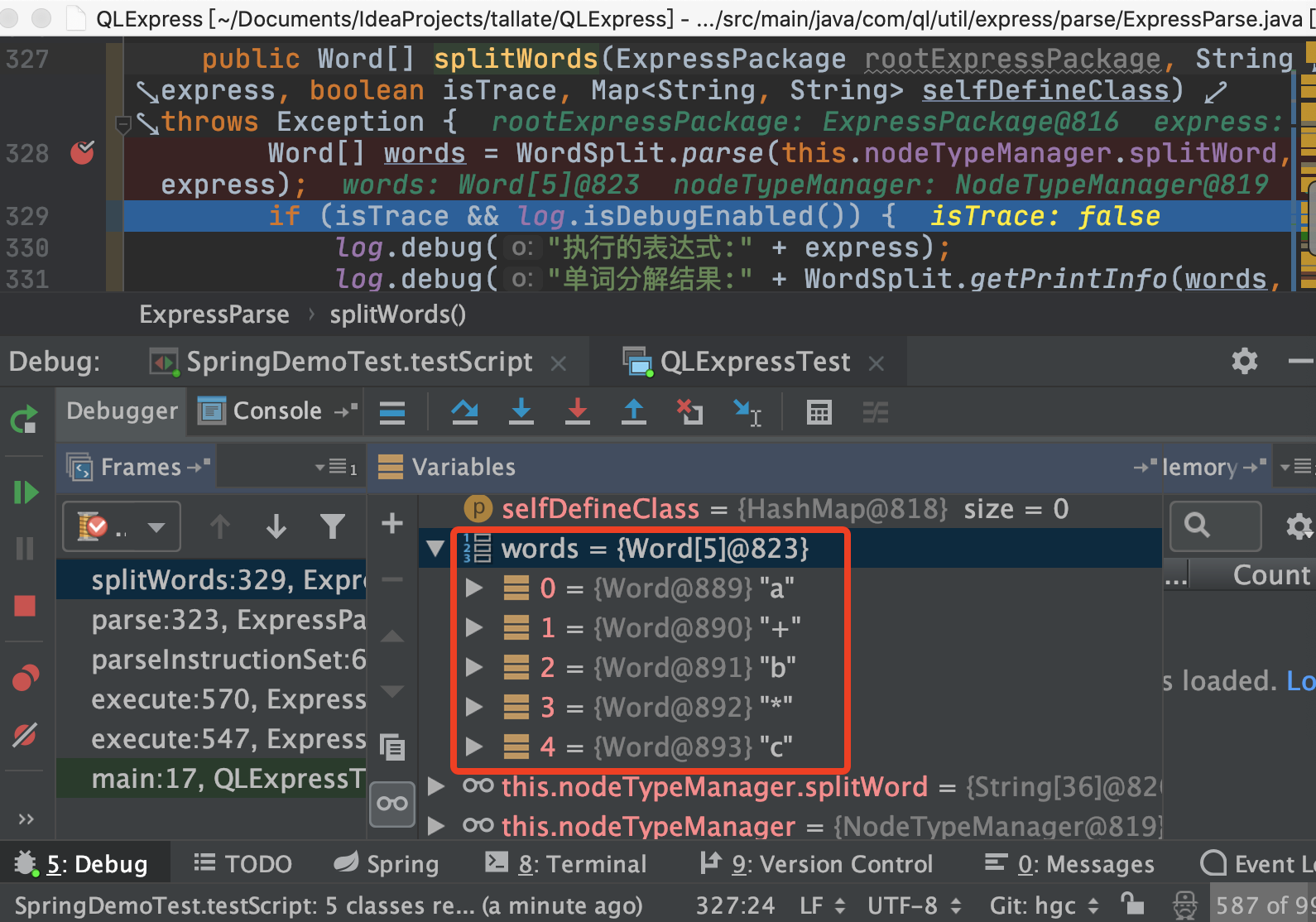Toggle the glasses watches view button
This screenshot has width=1316, height=922.
(391, 804)
